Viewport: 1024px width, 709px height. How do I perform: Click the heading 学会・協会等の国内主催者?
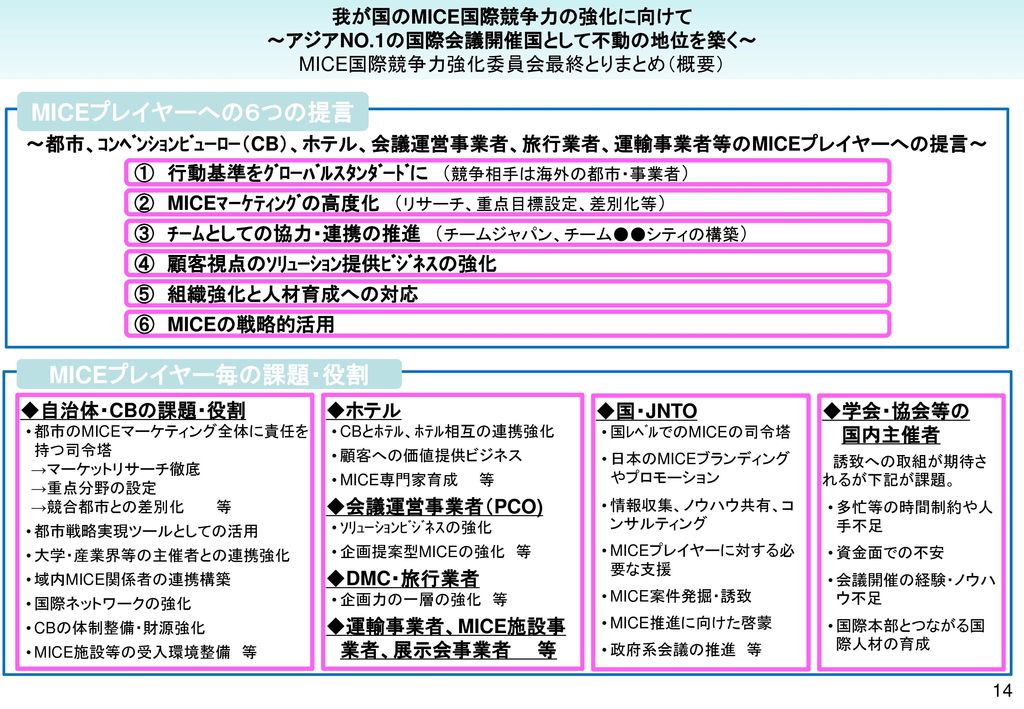pyautogui.click(x=896, y=422)
